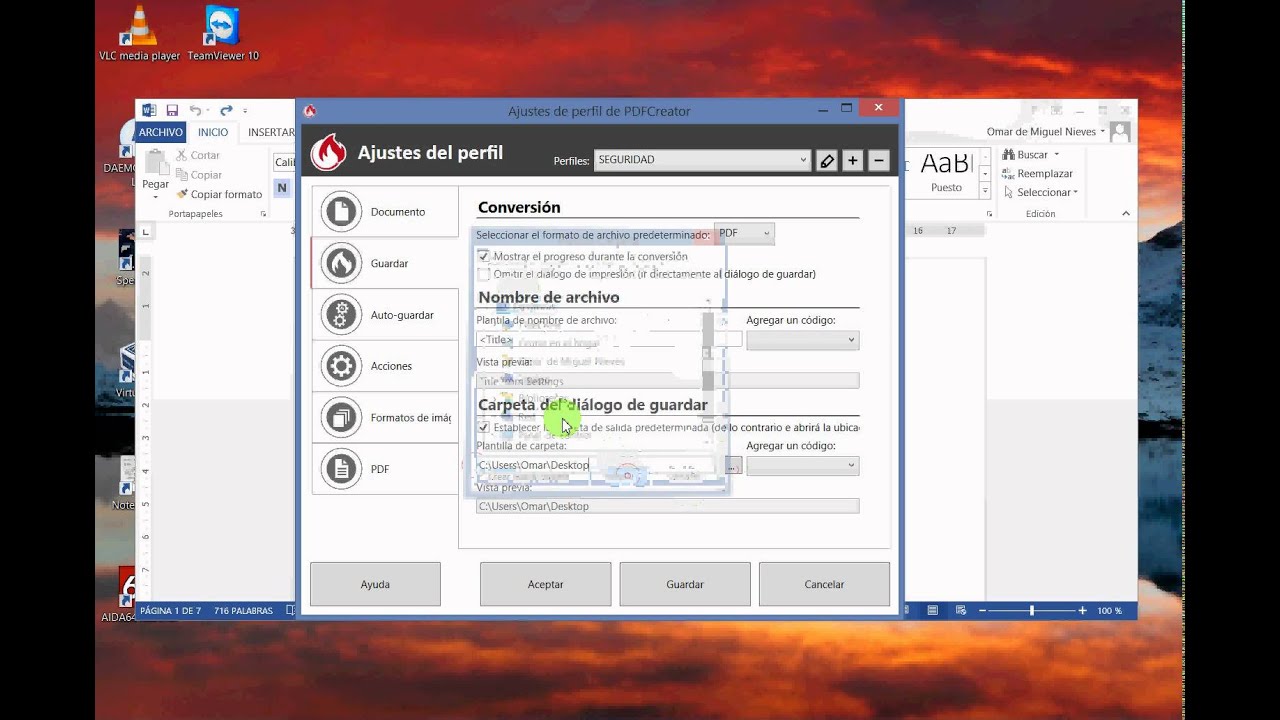1280x720 pixels.
Task: Open the PDF settings sidebar icon
Action: coord(342,469)
